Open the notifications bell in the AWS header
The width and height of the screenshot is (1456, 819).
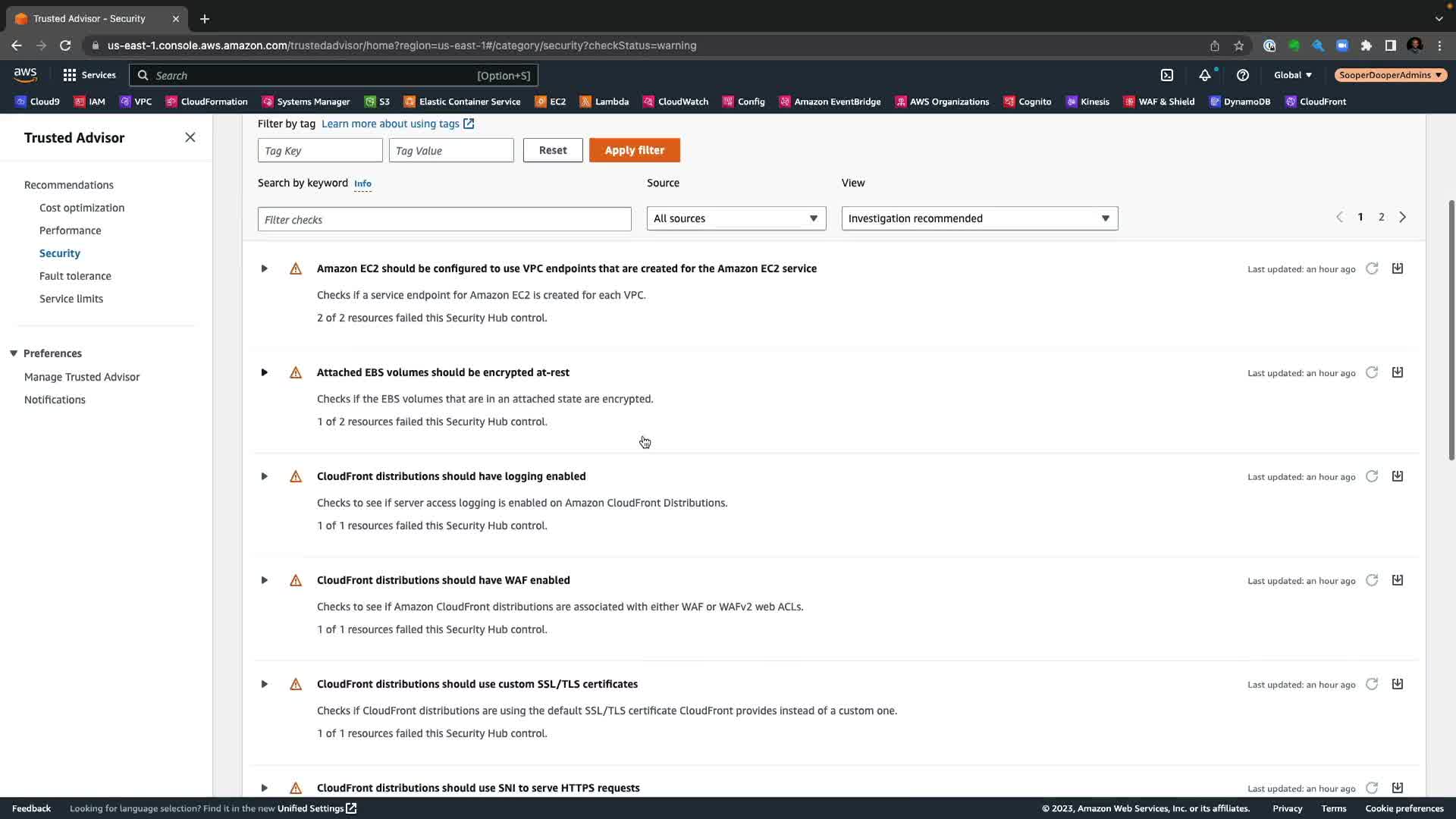pyautogui.click(x=1204, y=75)
